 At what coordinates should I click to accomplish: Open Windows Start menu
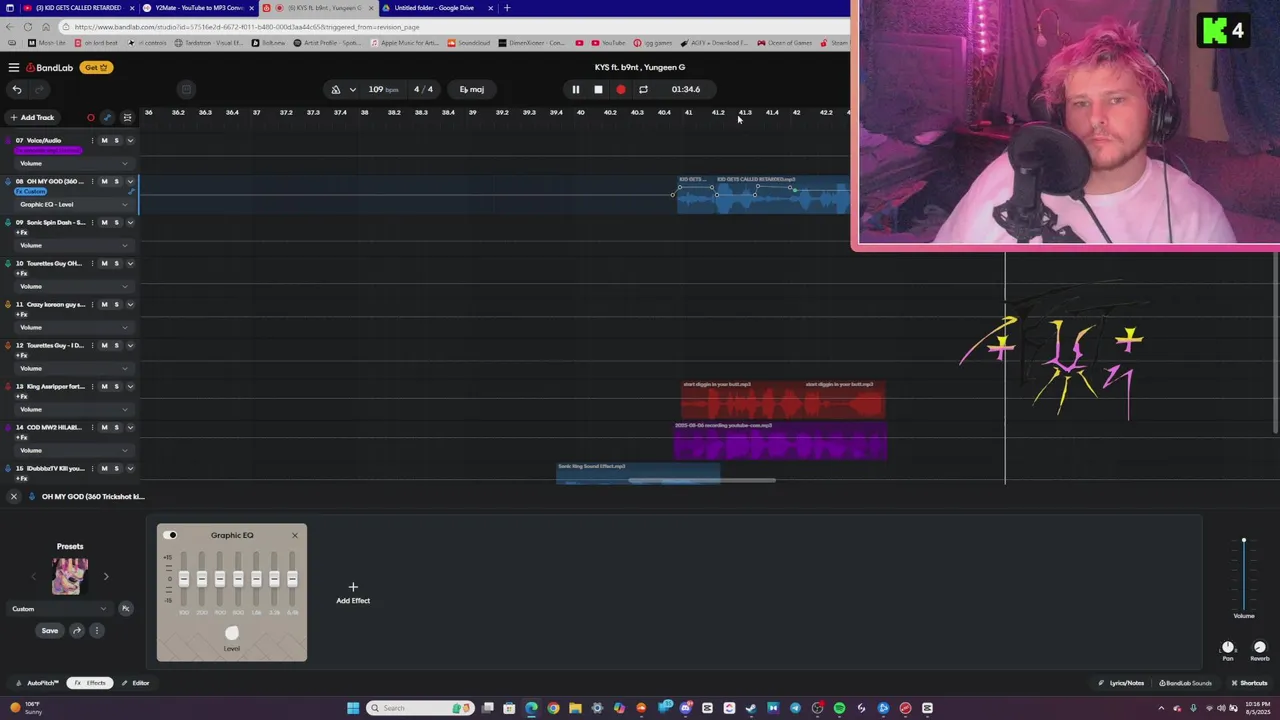[353, 708]
